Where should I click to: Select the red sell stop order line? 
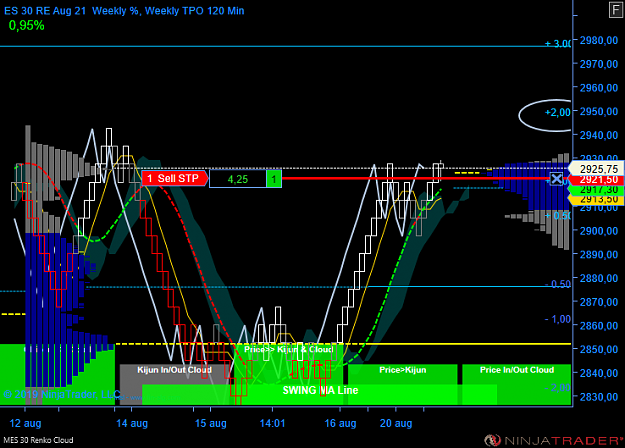[x=415, y=178]
